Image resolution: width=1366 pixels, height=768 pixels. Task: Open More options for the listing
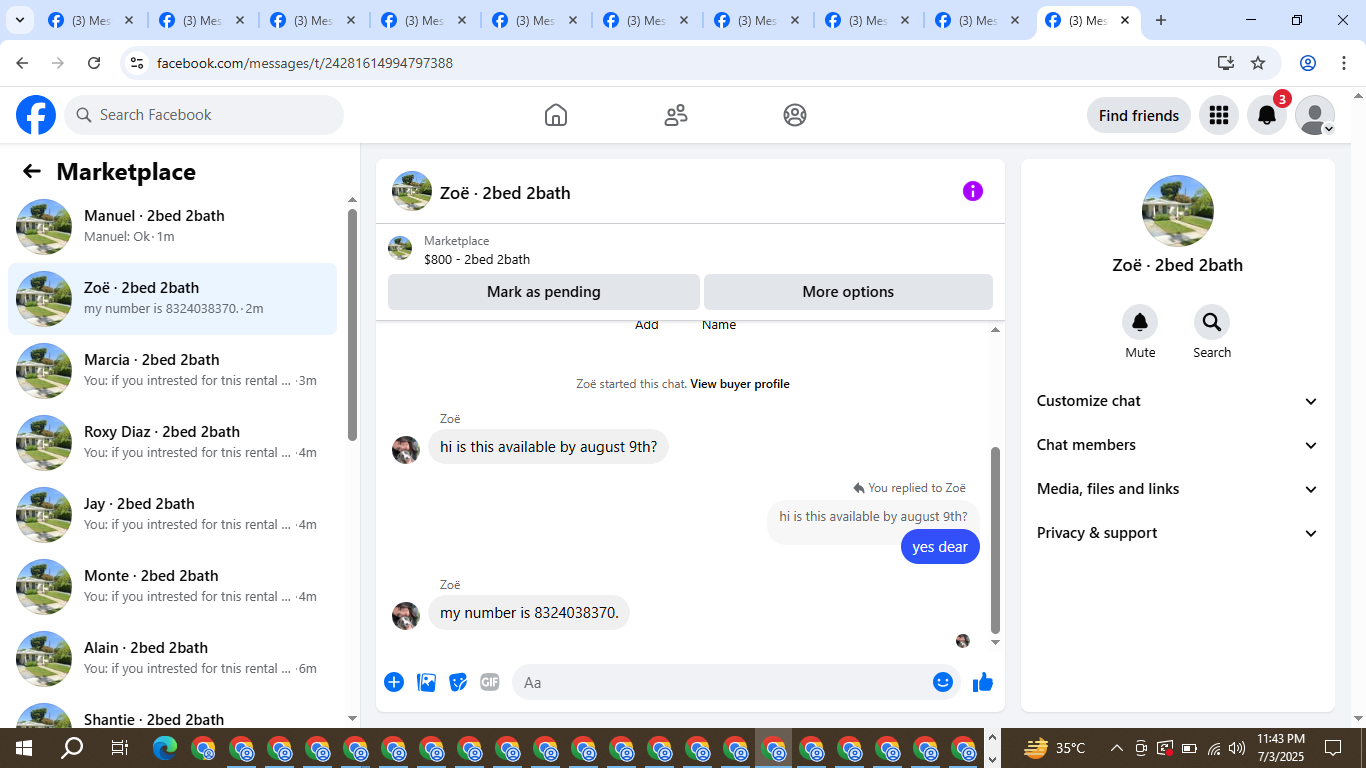pos(848,292)
